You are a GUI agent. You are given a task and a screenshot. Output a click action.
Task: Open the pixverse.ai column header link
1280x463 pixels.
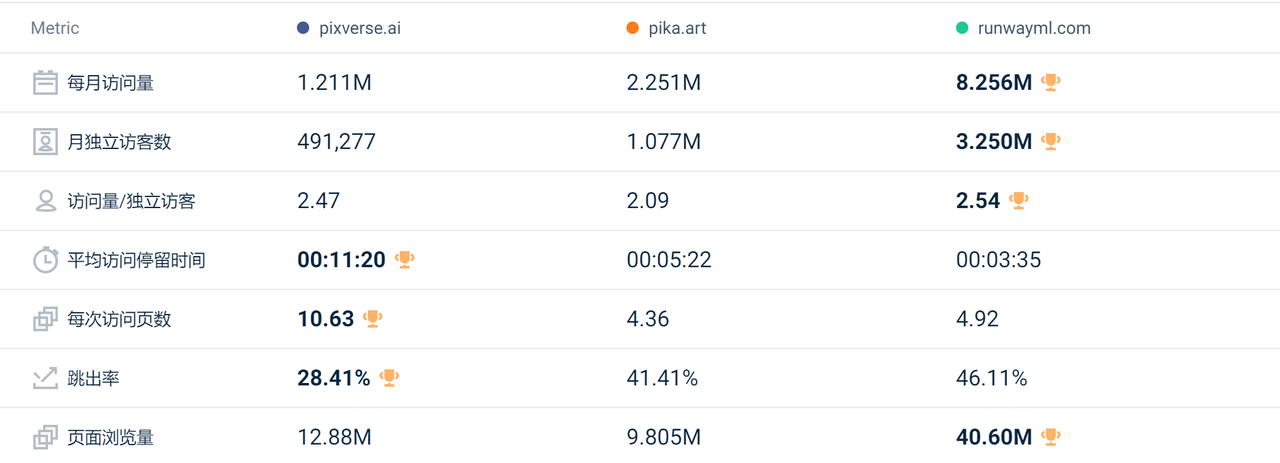coord(358,28)
